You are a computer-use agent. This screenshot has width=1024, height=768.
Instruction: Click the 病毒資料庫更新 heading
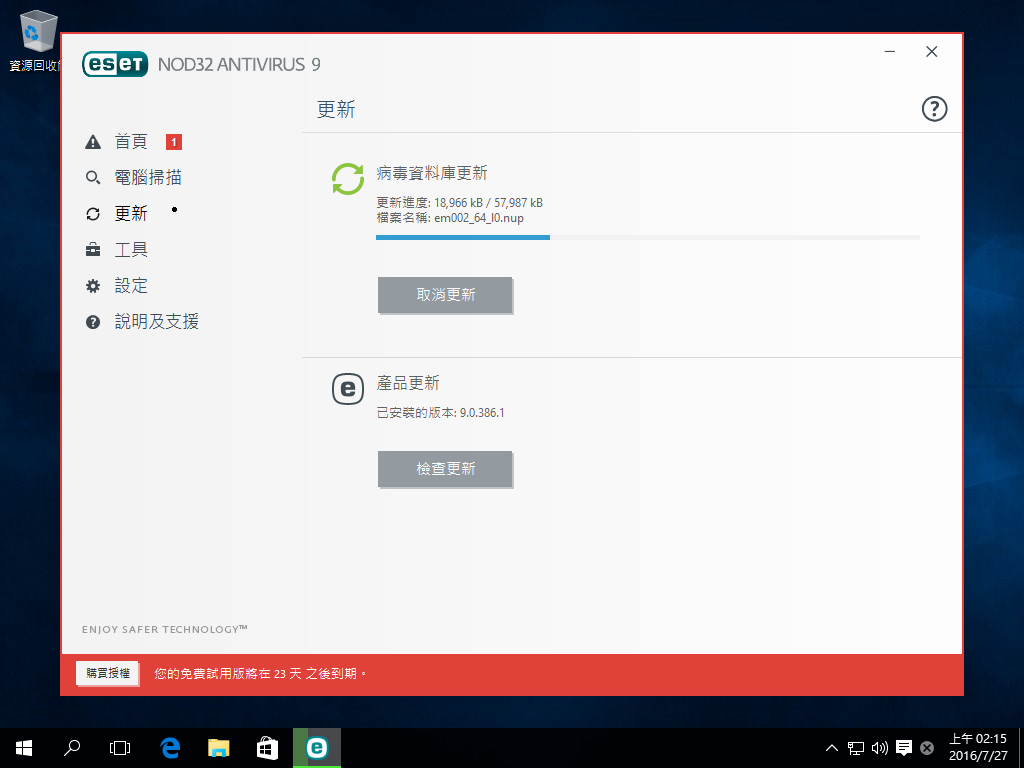pyautogui.click(x=432, y=173)
